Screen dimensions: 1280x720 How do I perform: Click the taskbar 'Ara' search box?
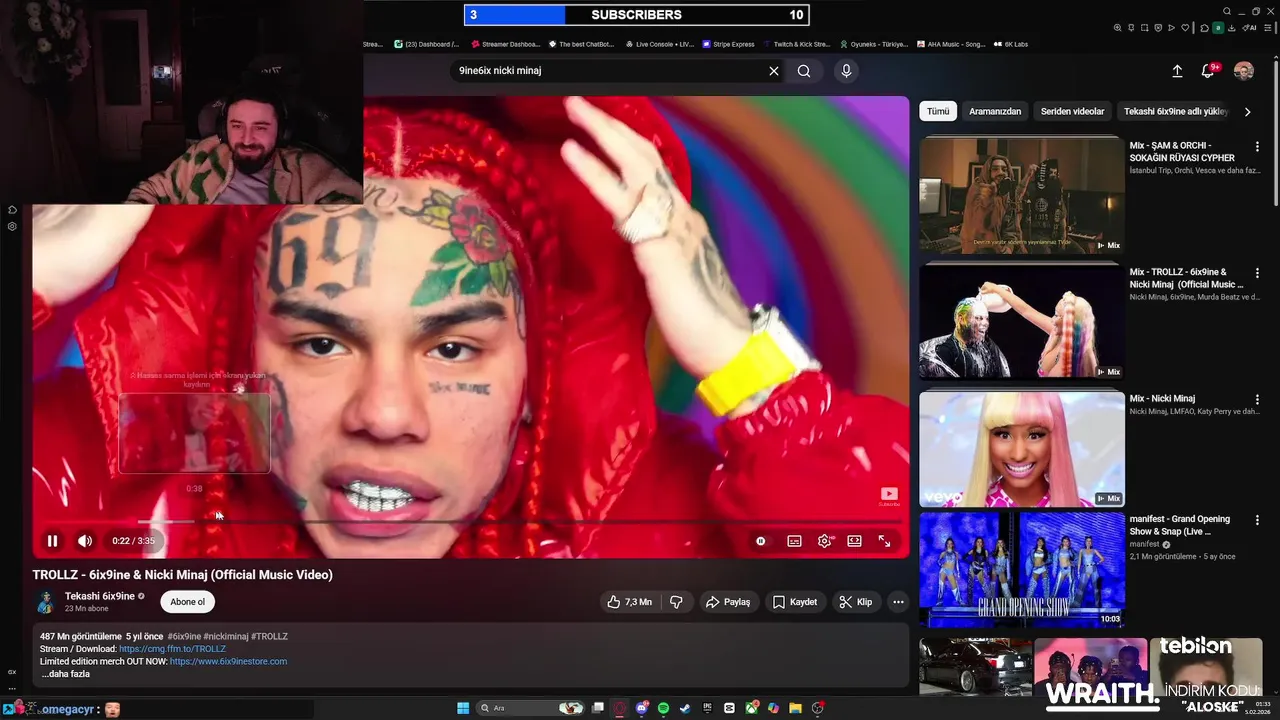tap(530, 708)
